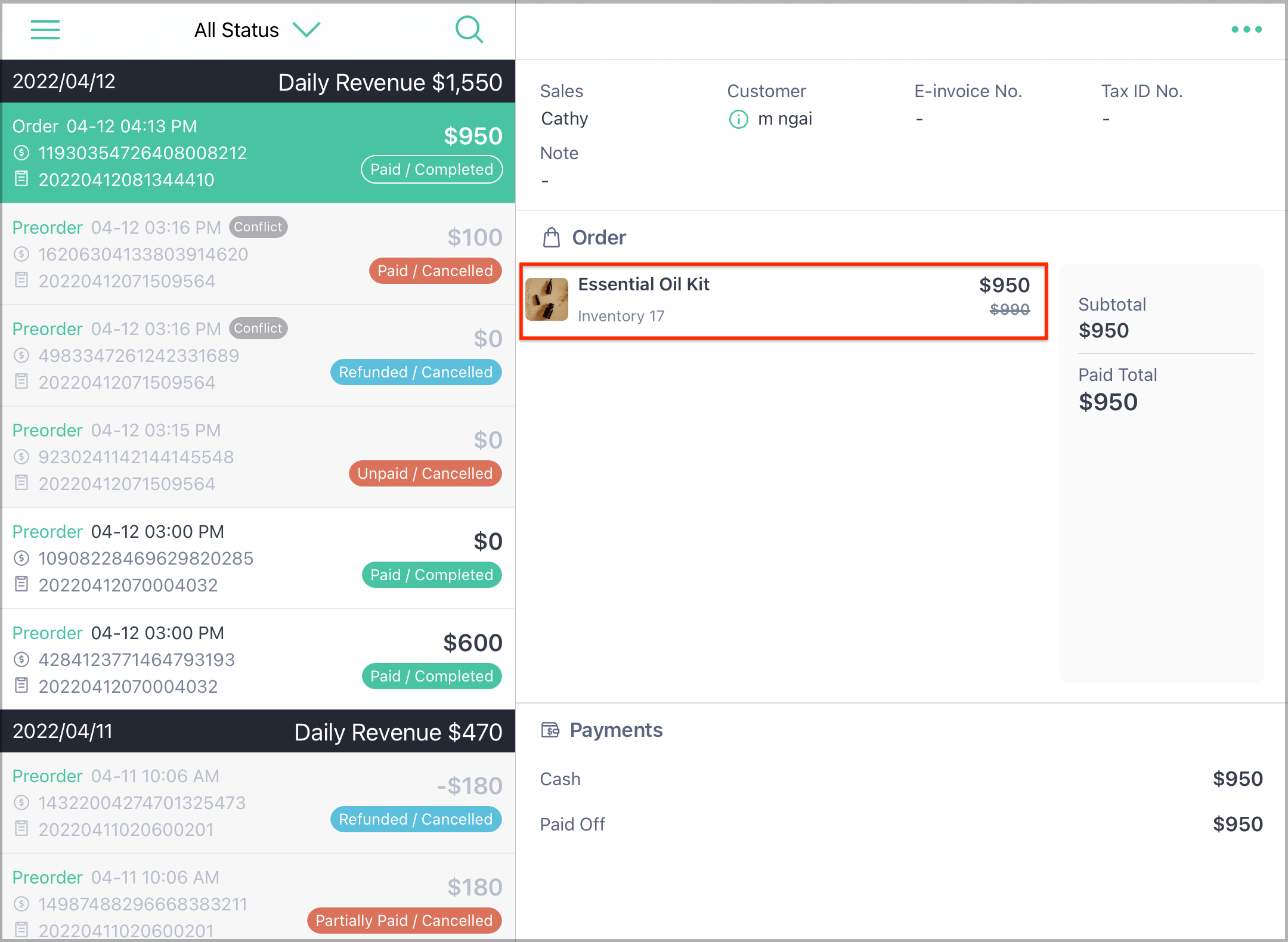The width and height of the screenshot is (1288, 942).
Task: Click the customer info icon beside m ngai
Action: tap(738, 119)
